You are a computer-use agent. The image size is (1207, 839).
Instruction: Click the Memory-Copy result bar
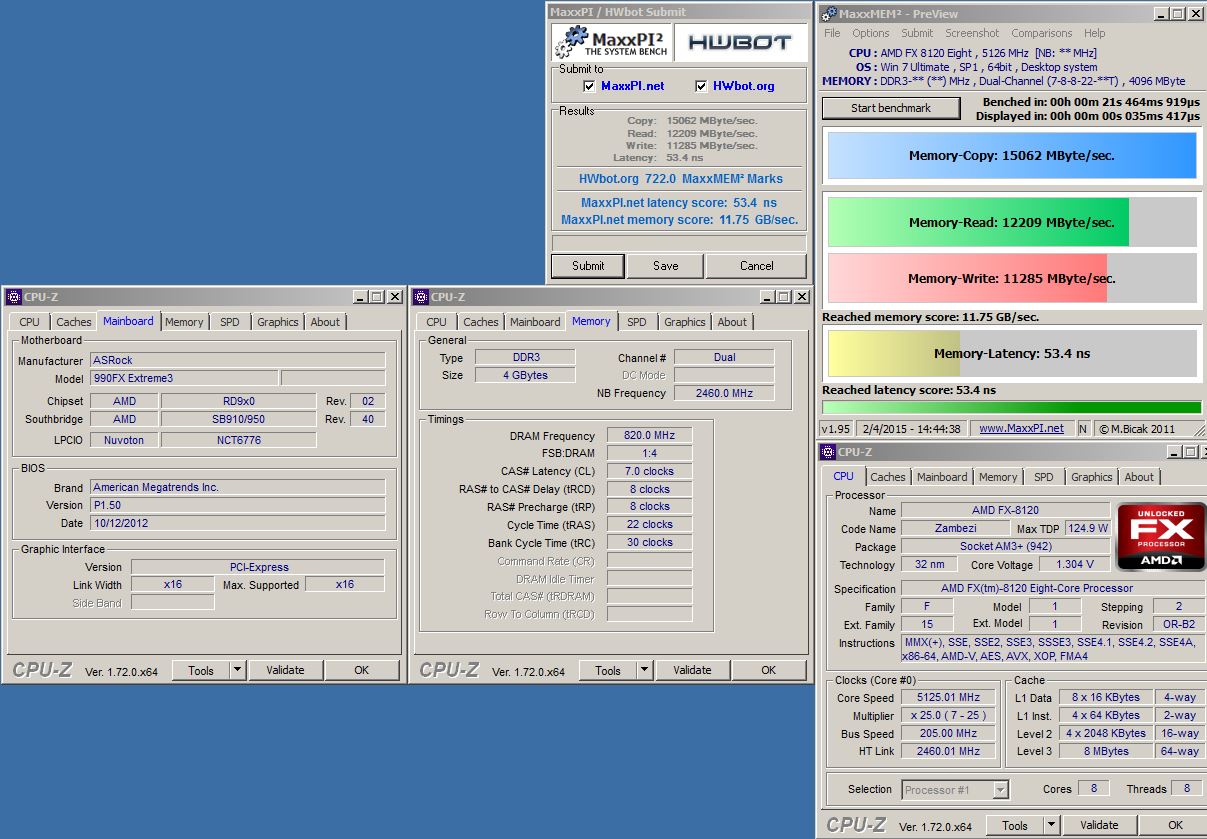(1012, 156)
